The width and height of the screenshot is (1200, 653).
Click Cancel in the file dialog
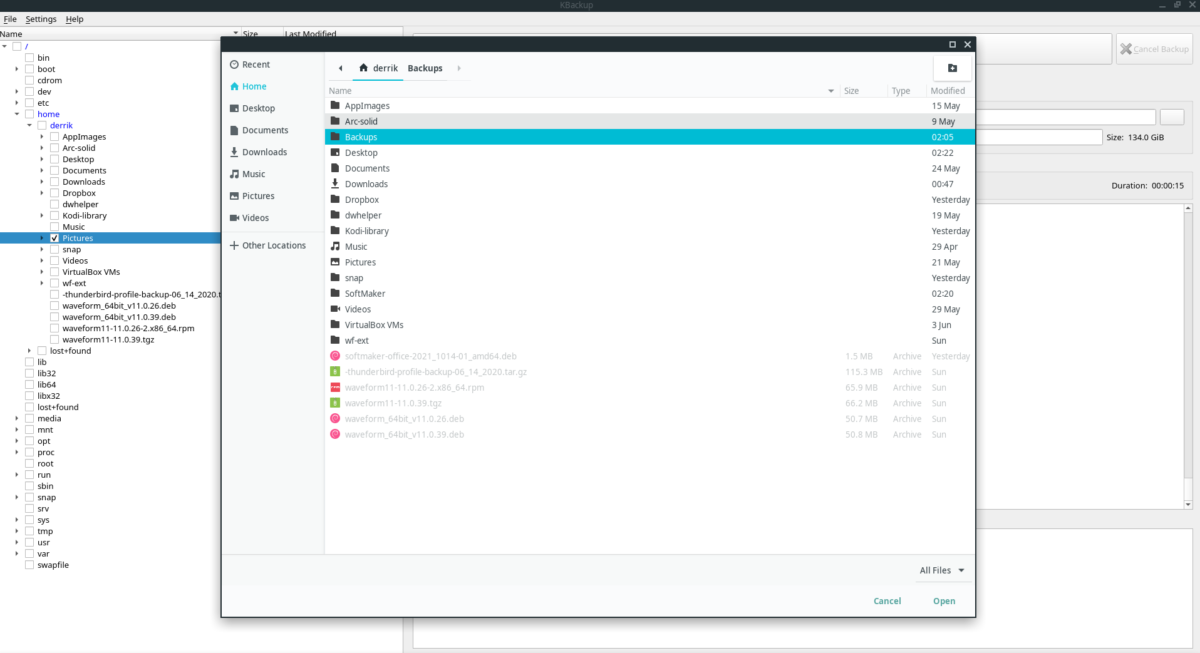[x=887, y=601]
